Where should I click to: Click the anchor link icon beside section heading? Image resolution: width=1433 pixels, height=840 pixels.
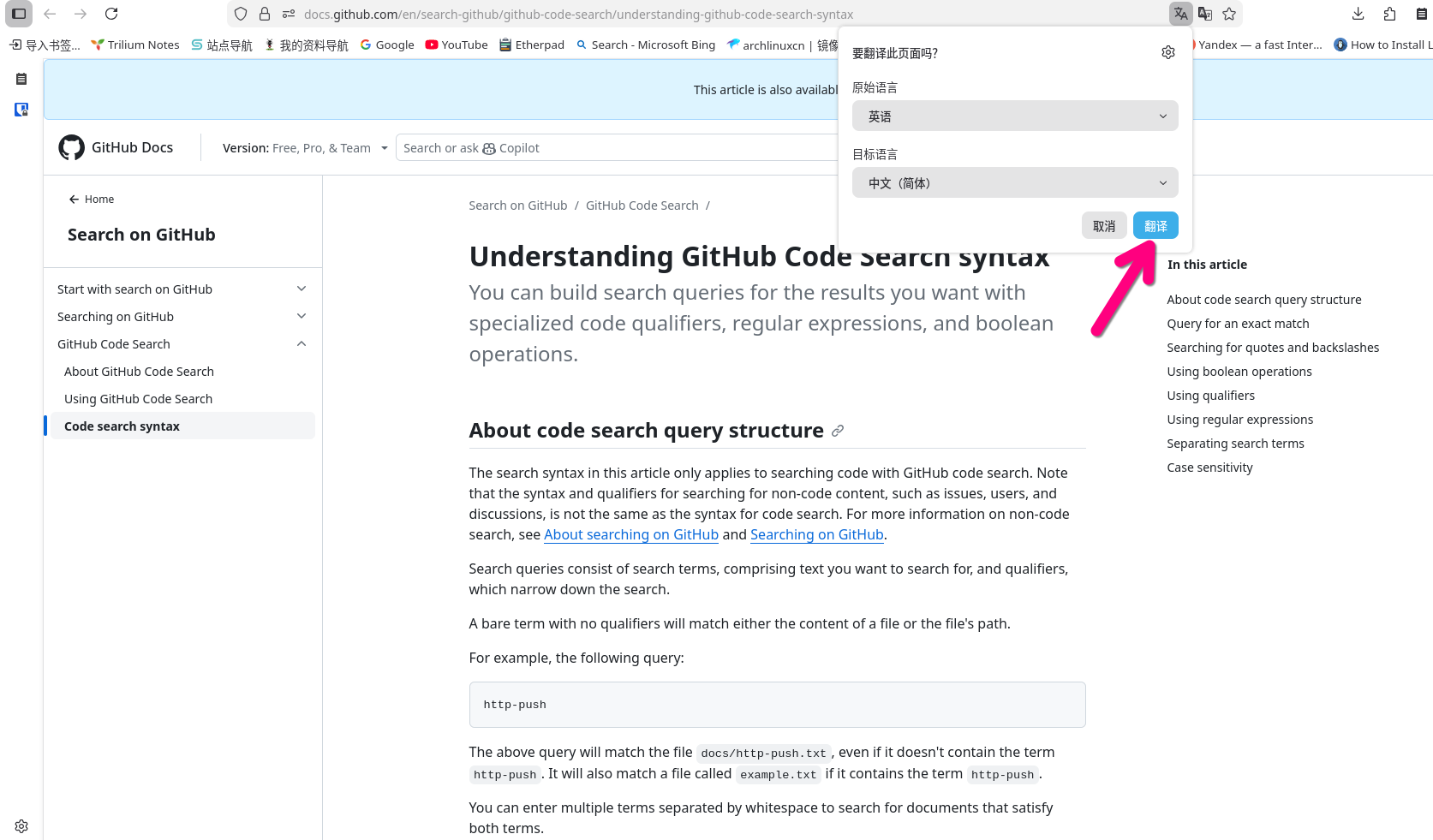pyautogui.click(x=838, y=431)
